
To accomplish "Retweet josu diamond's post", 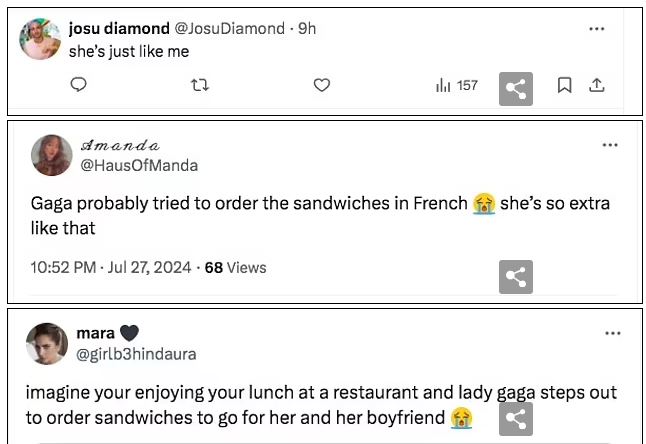I will 198,86.
